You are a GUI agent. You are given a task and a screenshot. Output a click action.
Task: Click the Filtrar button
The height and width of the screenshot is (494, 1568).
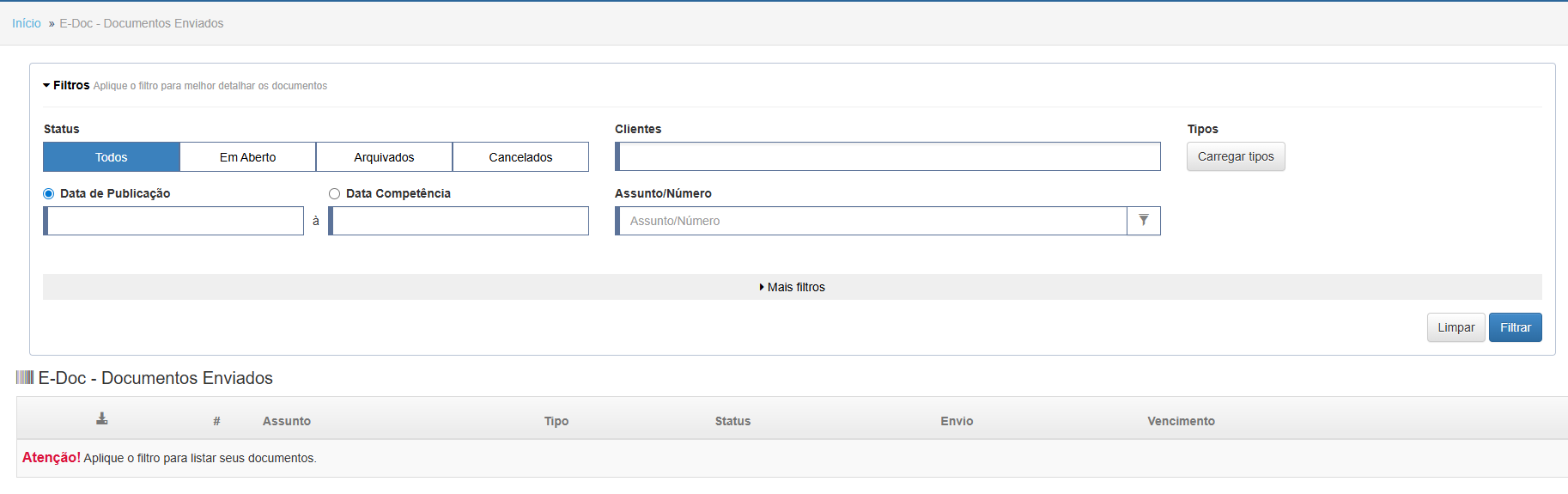point(1516,327)
